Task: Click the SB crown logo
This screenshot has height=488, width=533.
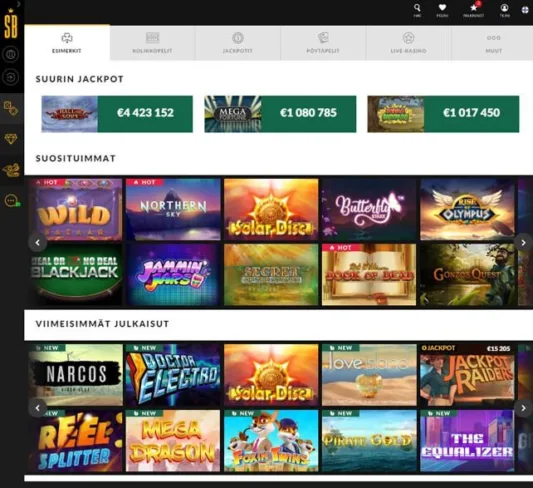Action: tap(11, 25)
